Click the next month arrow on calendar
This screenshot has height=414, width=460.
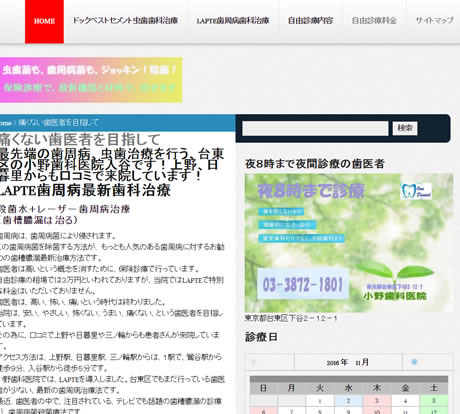[414, 362]
